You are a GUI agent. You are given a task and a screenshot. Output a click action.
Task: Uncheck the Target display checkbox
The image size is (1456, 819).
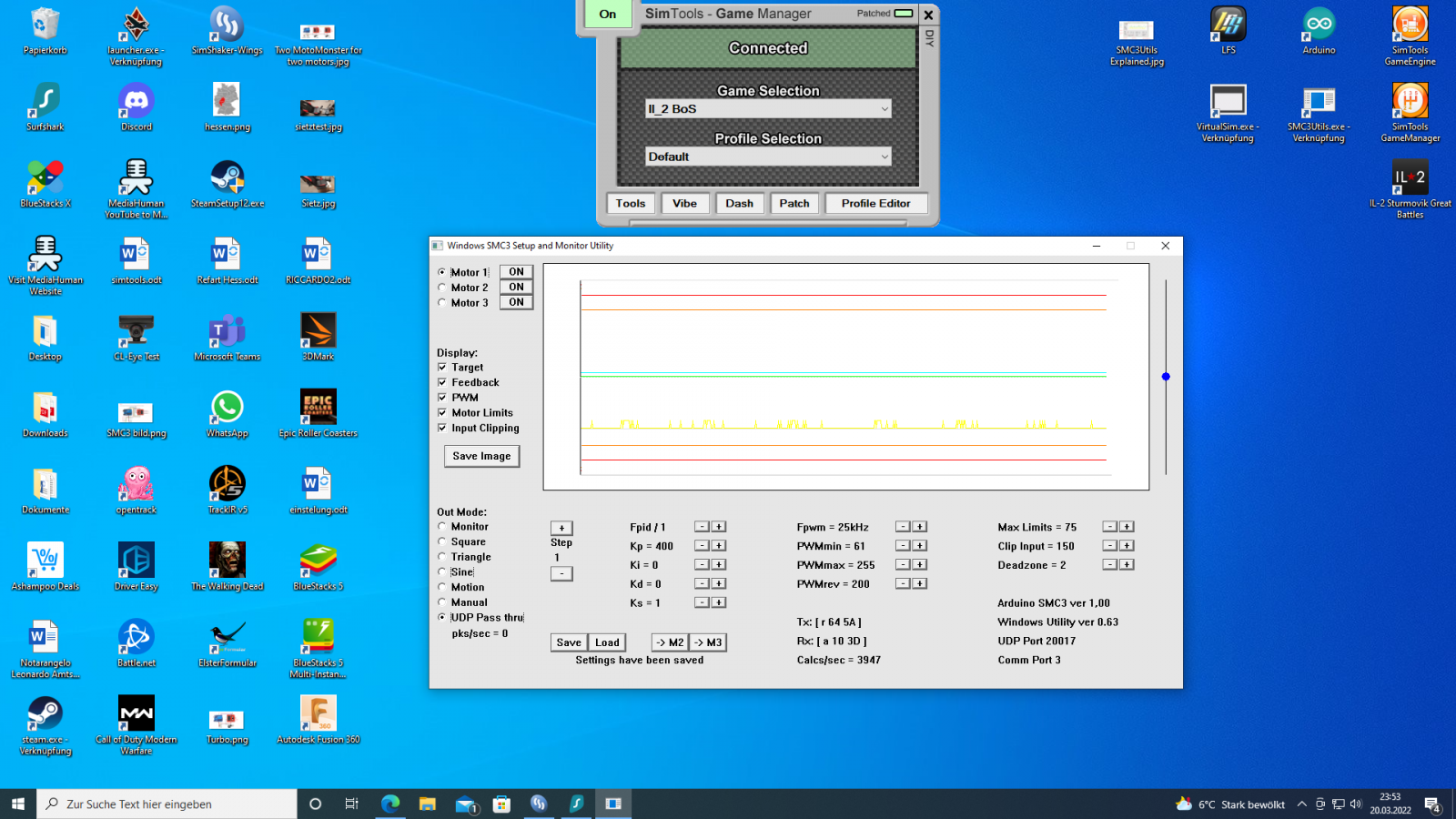[x=442, y=368]
